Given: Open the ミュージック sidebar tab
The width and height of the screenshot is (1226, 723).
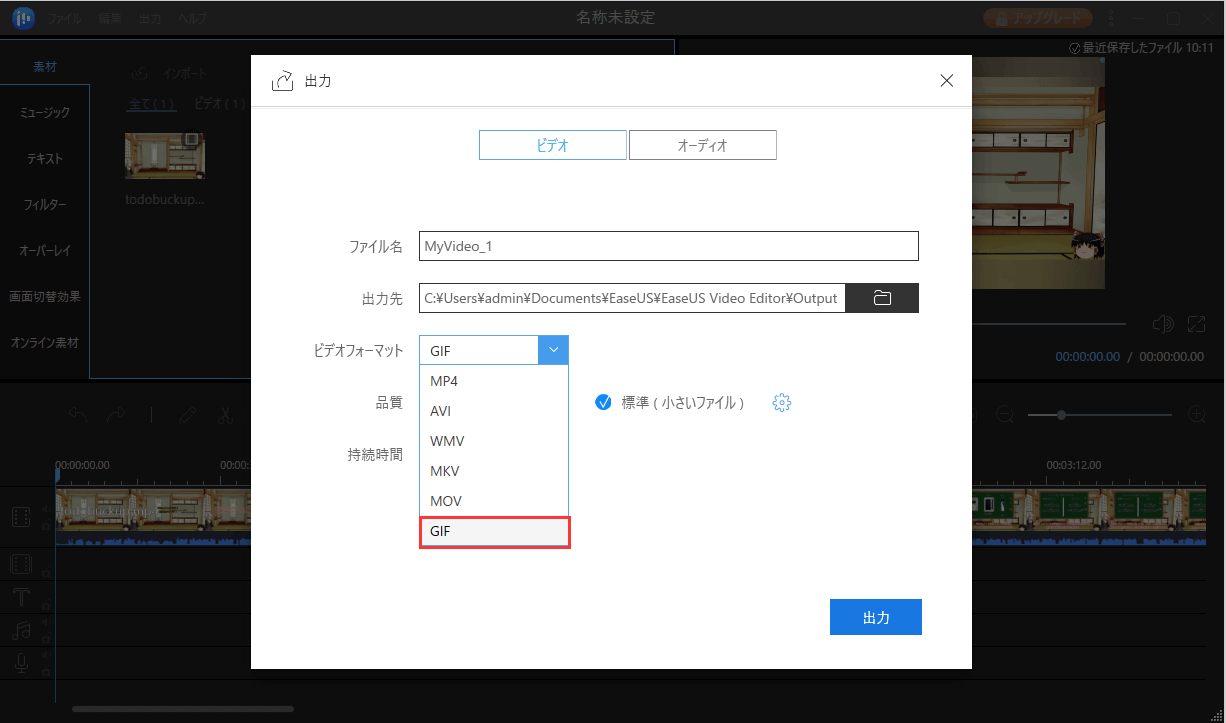Looking at the screenshot, I should 45,113.
